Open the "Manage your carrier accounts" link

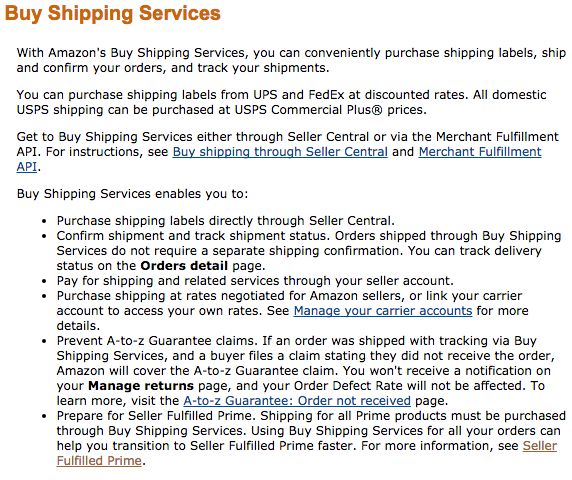(383, 311)
